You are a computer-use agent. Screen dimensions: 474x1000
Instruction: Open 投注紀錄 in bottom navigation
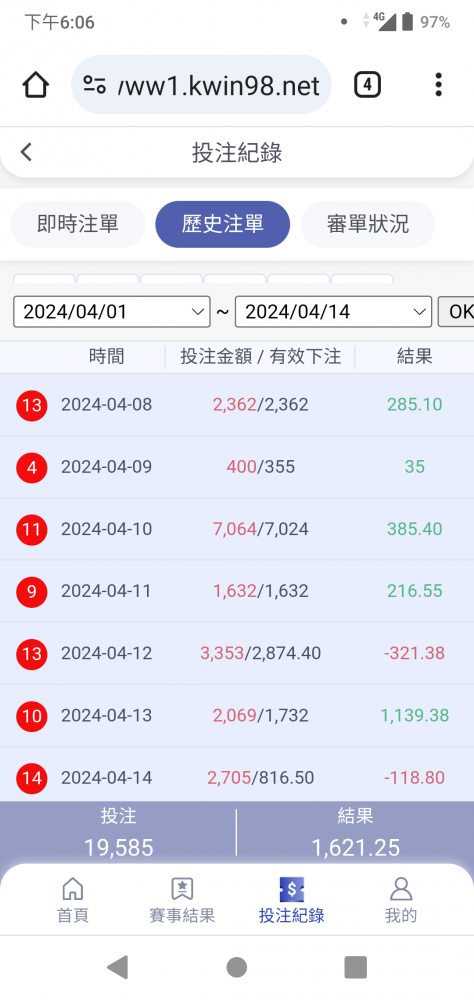coord(292,901)
